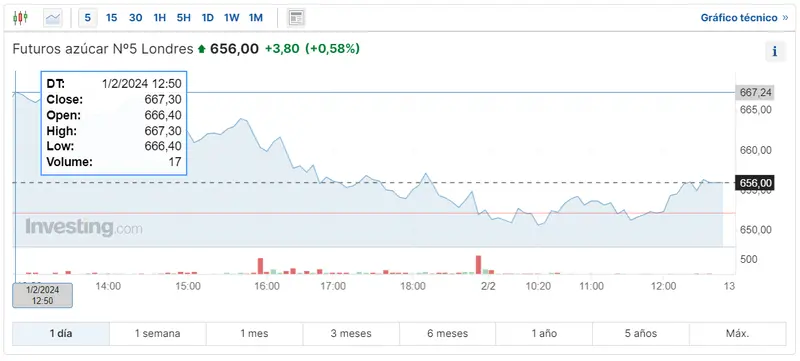
Task: Show the 3 meses range
Action: tap(351, 334)
